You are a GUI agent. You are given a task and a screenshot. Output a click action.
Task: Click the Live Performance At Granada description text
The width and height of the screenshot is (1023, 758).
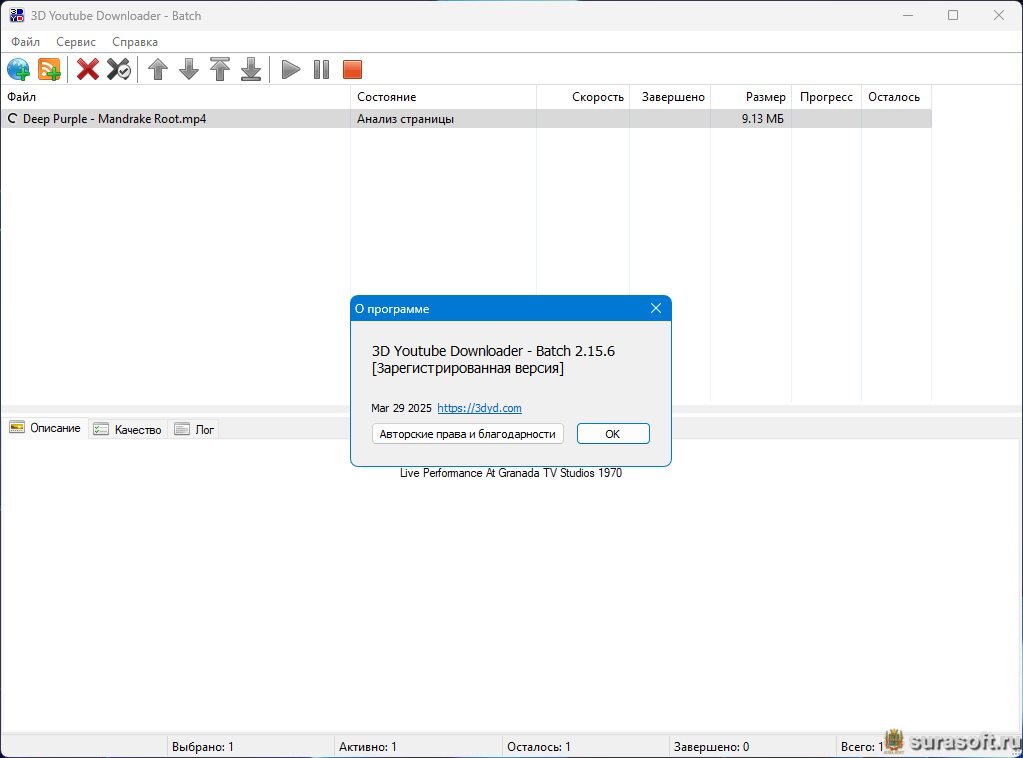tap(511, 473)
